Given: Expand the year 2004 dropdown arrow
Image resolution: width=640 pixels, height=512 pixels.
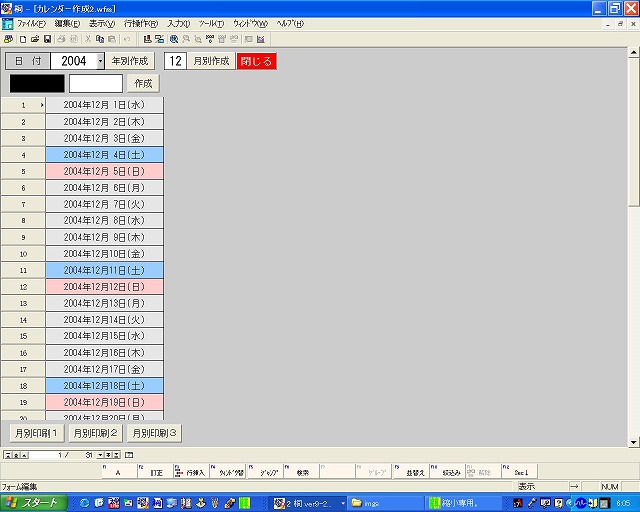Looking at the screenshot, I should [x=100, y=61].
